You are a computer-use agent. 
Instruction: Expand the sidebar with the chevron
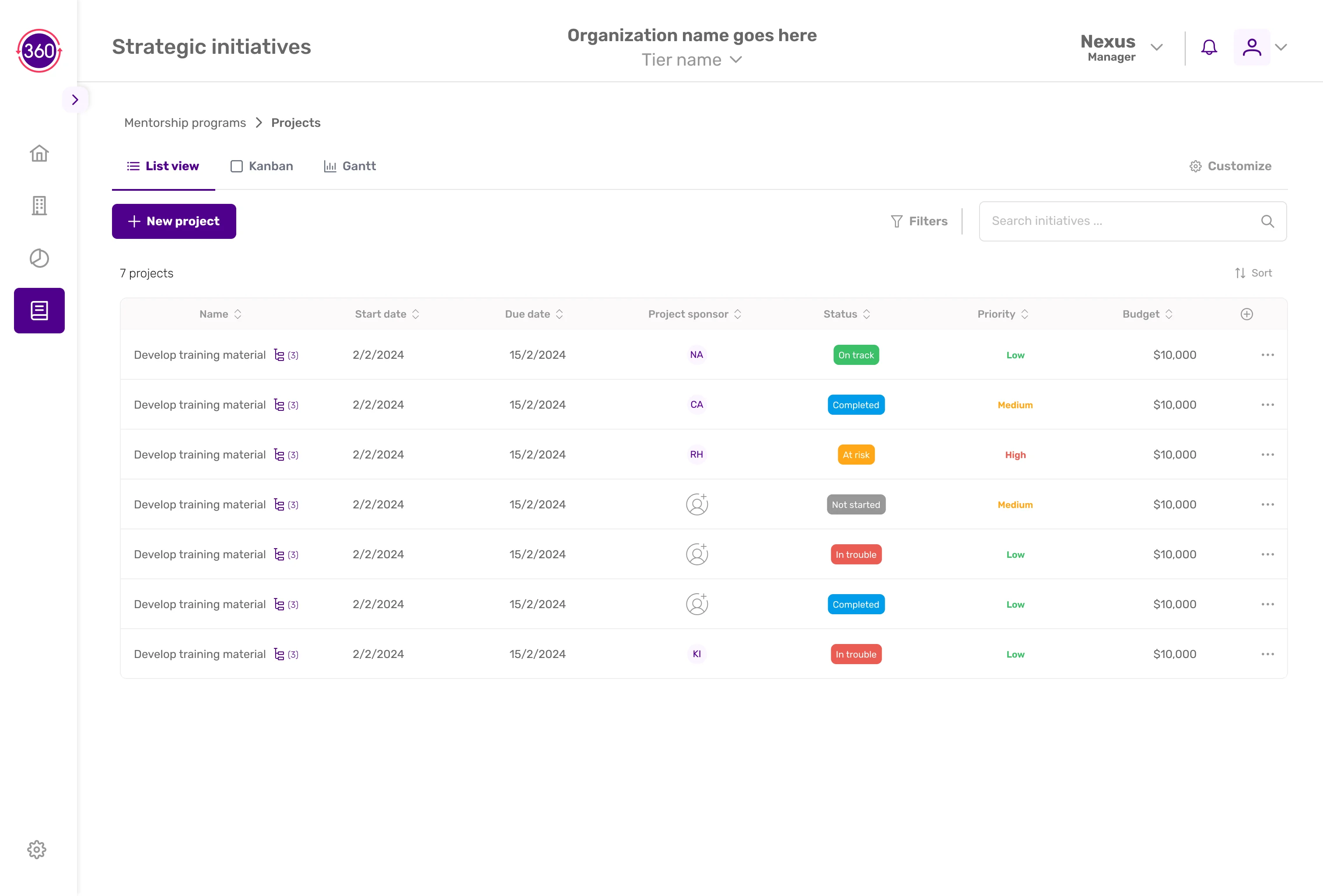coord(75,99)
